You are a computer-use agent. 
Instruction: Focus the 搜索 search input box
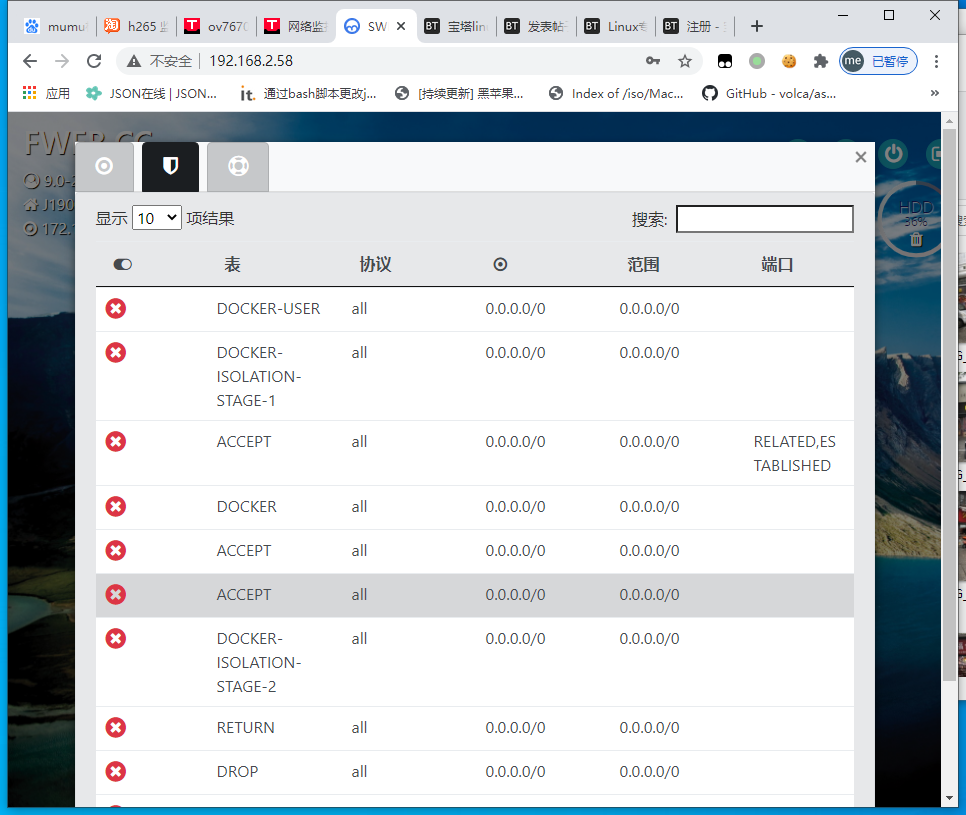tap(764, 219)
